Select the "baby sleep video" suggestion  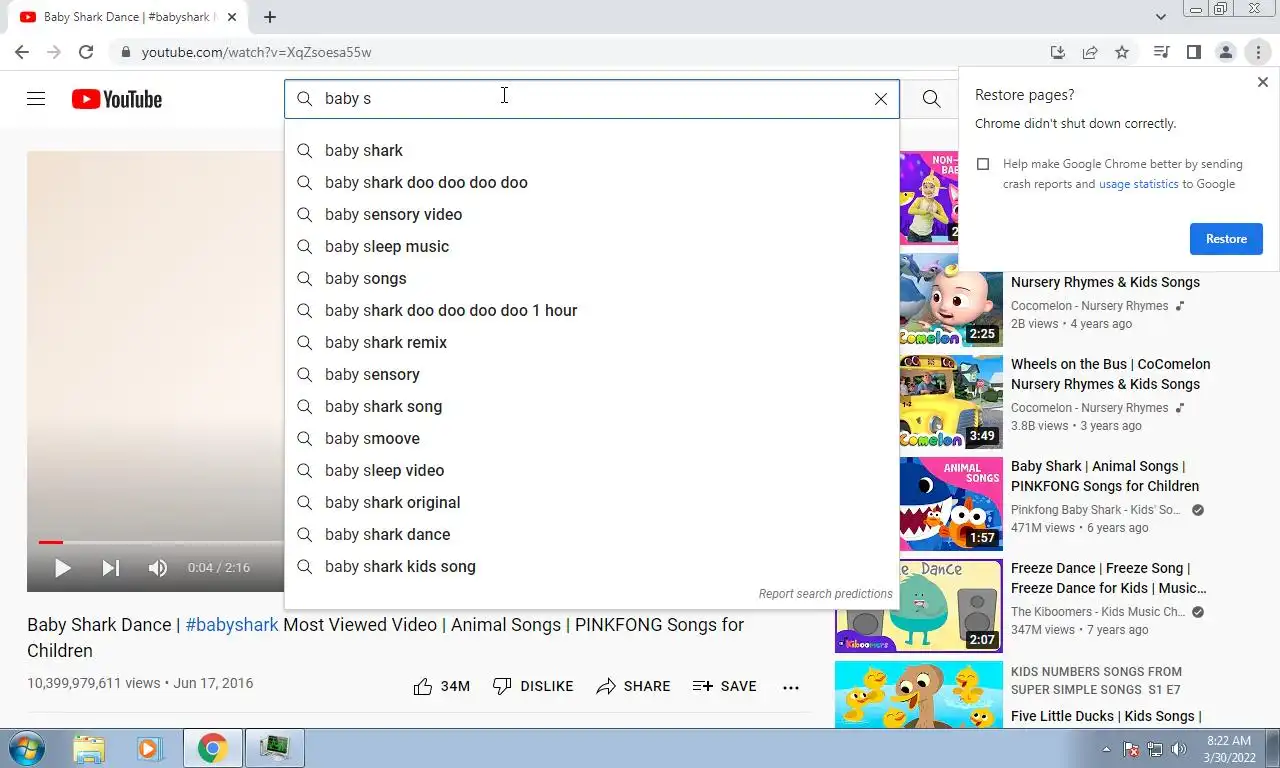(x=592, y=470)
